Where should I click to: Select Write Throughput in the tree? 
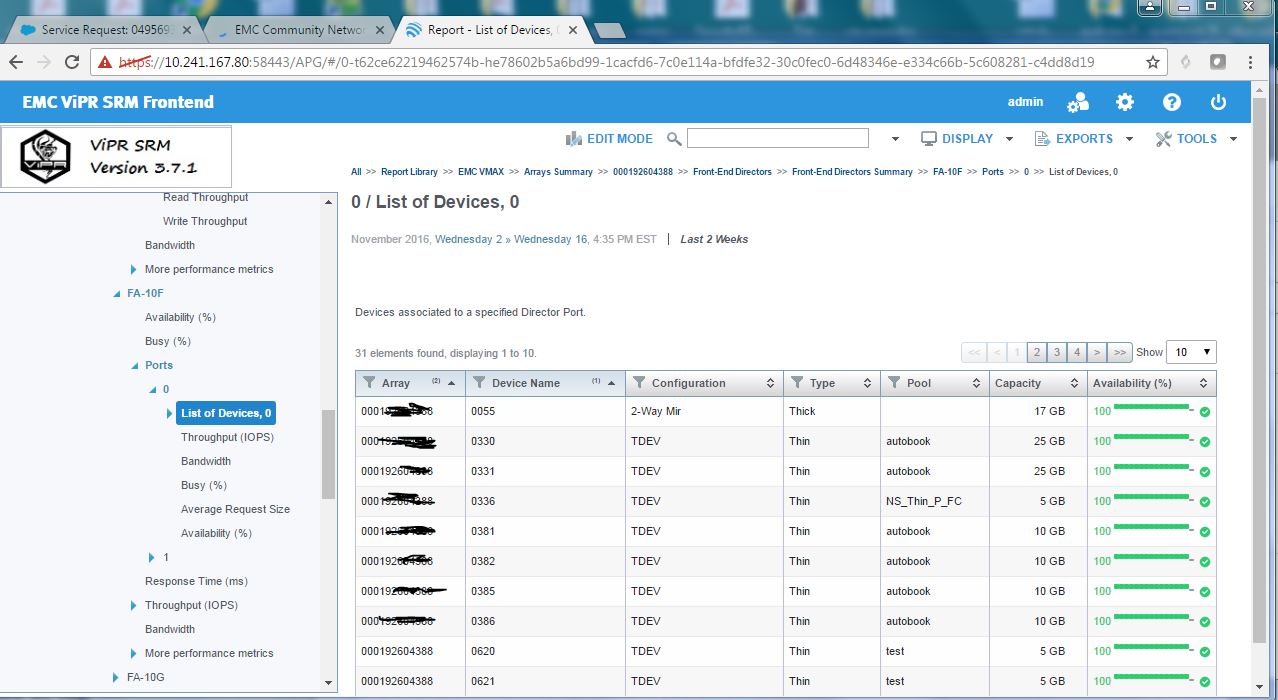[205, 222]
